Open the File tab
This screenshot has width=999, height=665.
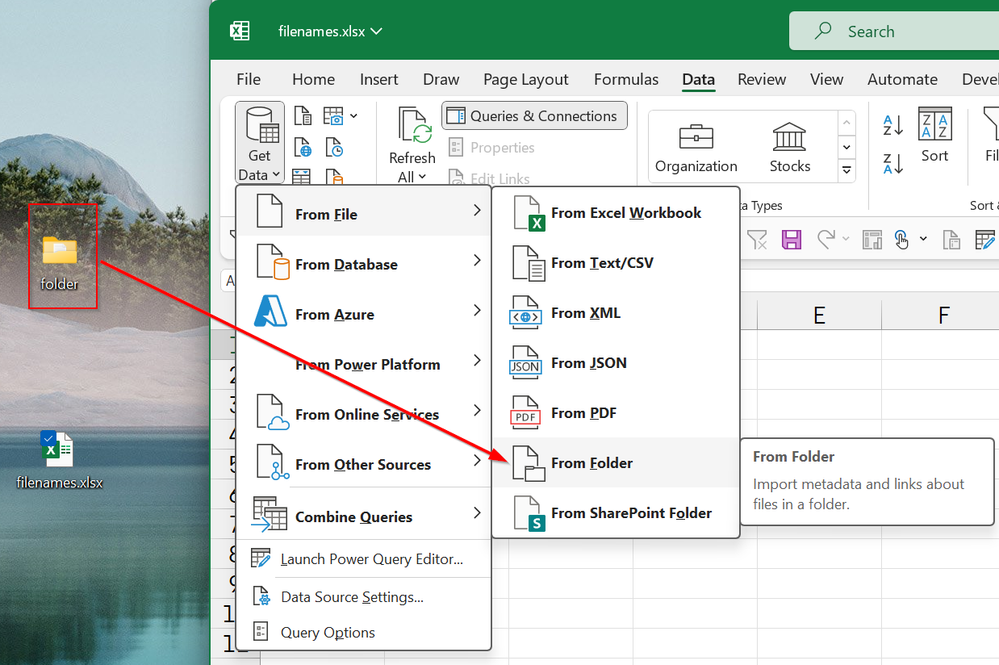coord(248,79)
